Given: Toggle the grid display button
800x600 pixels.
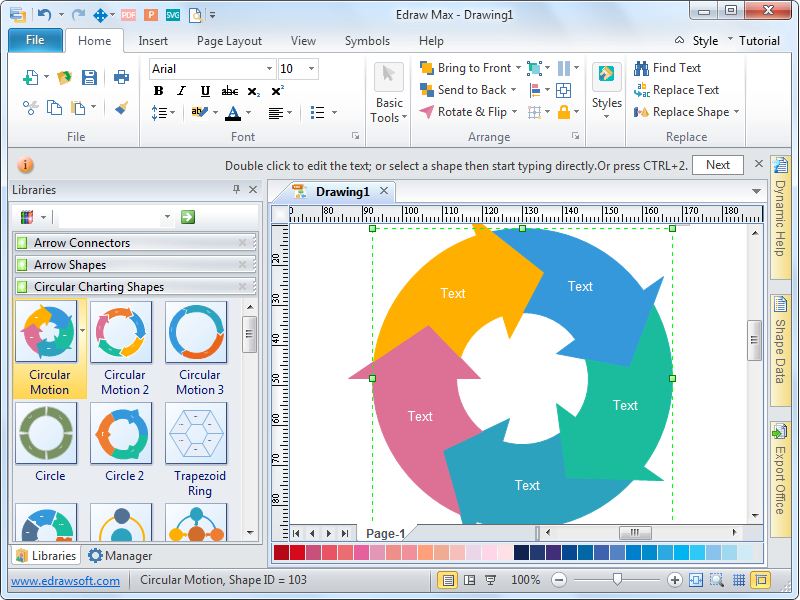Looking at the screenshot, I should (738, 578).
